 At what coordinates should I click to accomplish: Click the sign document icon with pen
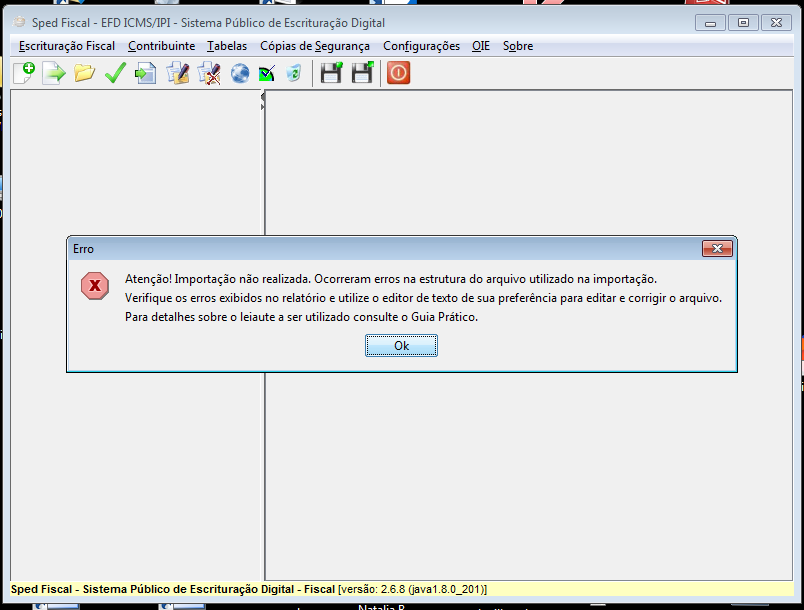coord(178,73)
